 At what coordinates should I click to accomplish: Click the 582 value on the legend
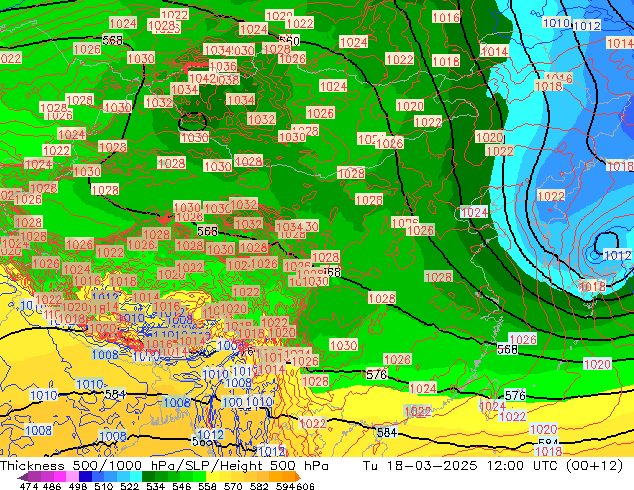(x=259, y=486)
